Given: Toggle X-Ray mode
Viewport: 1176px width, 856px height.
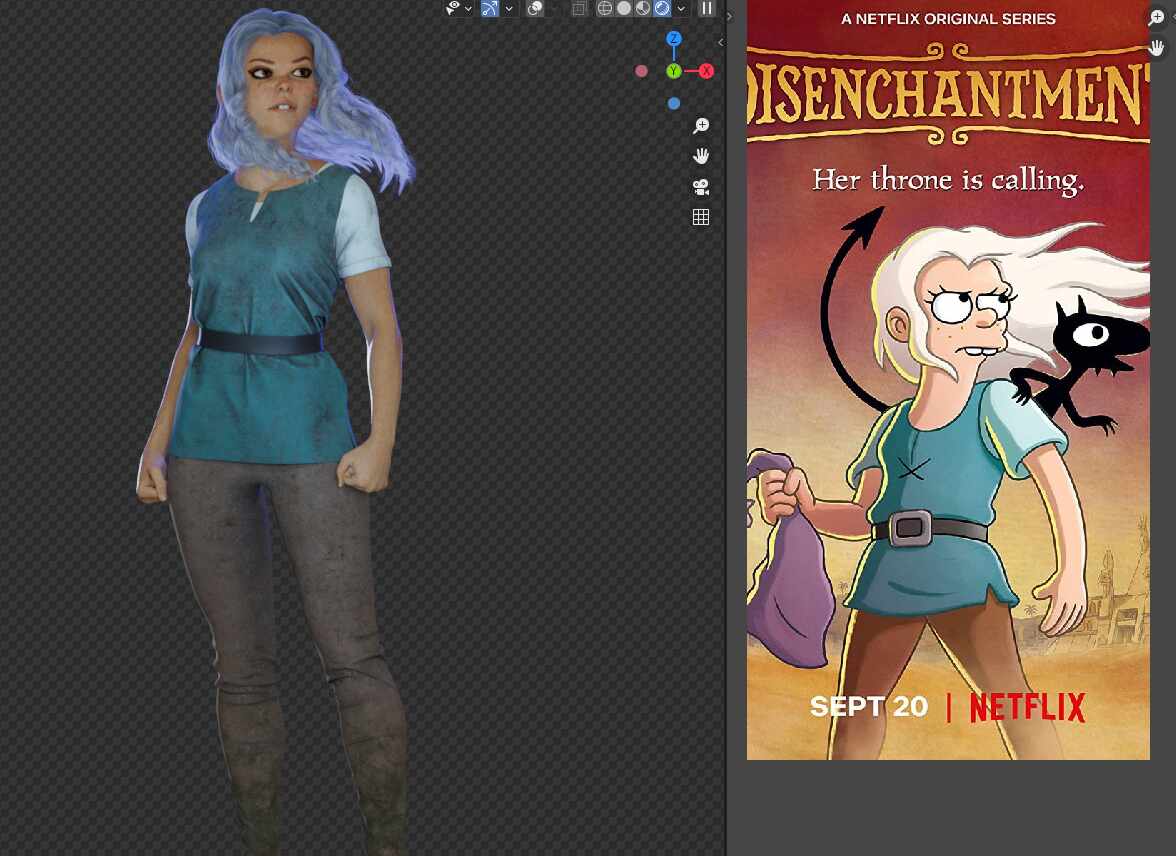Looking at the screenshot, I should click(578, 8).
